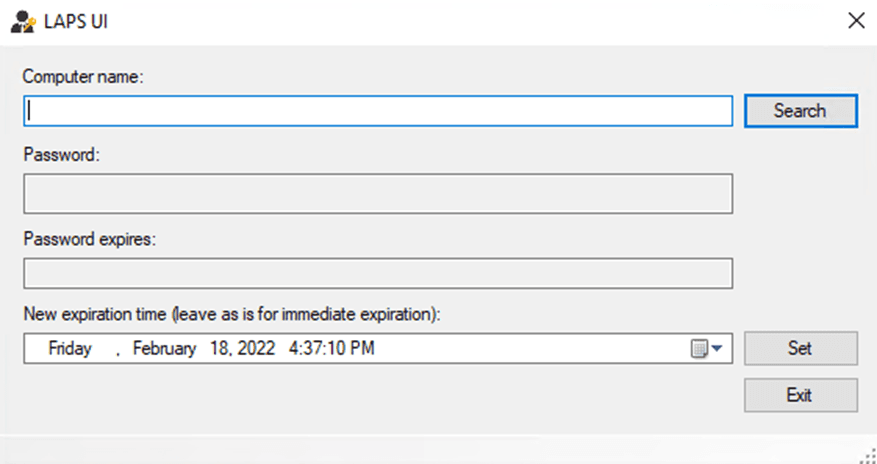The height and width of the screenshot is (464, 877).
Task: Click the LAPS UI user-key app icon
Action: 23,22
